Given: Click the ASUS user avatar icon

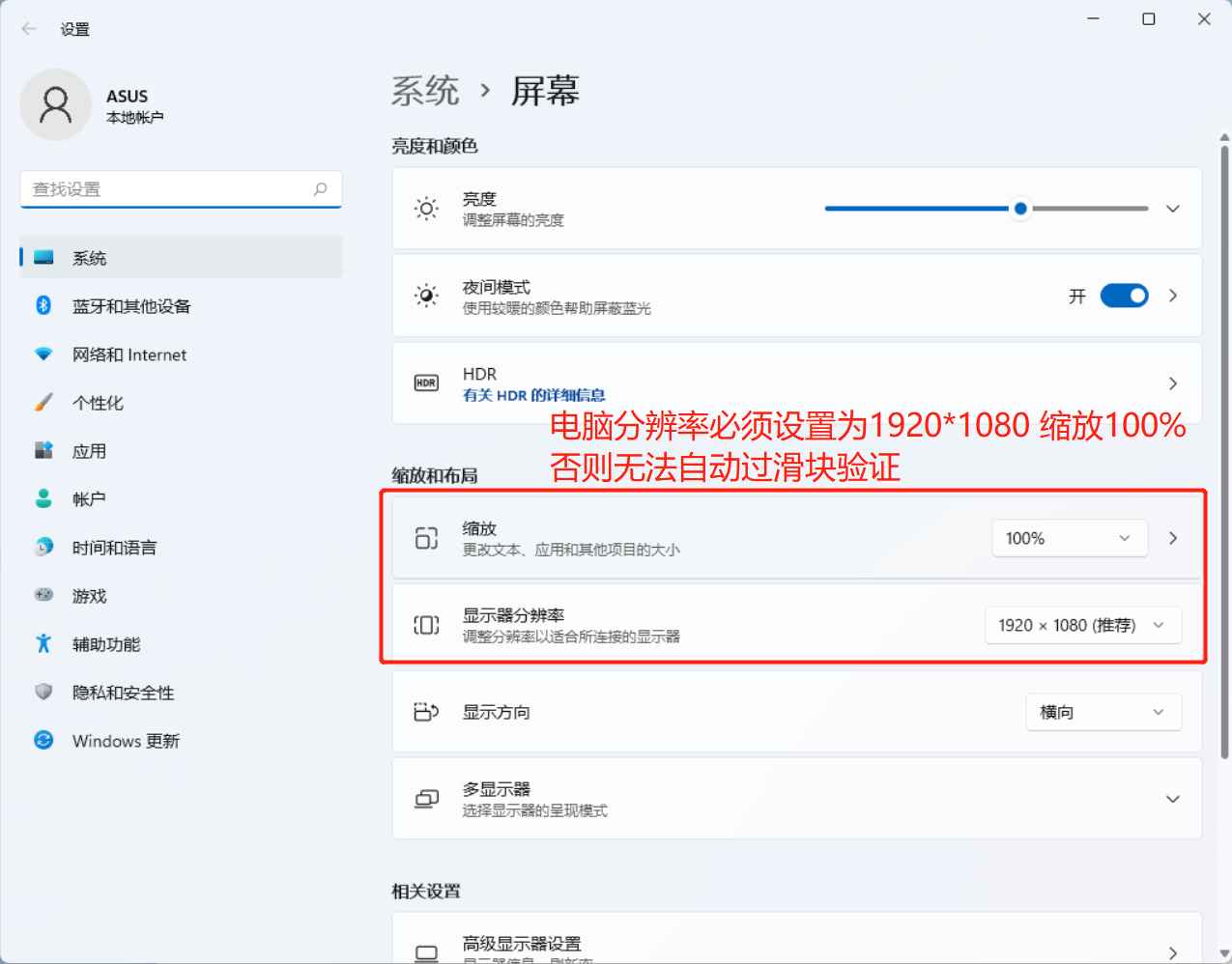Looking at the screenshot, I should pyautogui.click(x=55, y=104).
